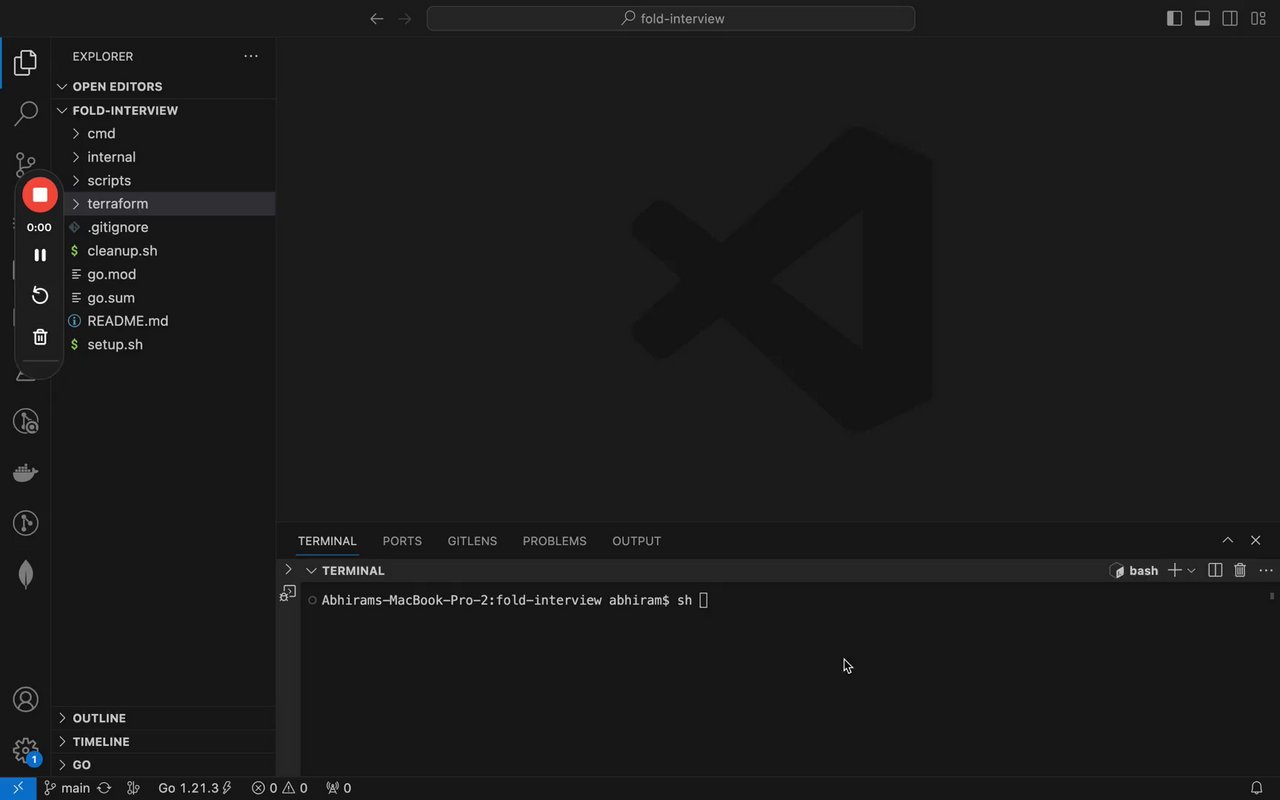Open Explorer's Views and More Actions menu
The image size is (1280, 800).
pyautogui.click(x=251, y=57)
